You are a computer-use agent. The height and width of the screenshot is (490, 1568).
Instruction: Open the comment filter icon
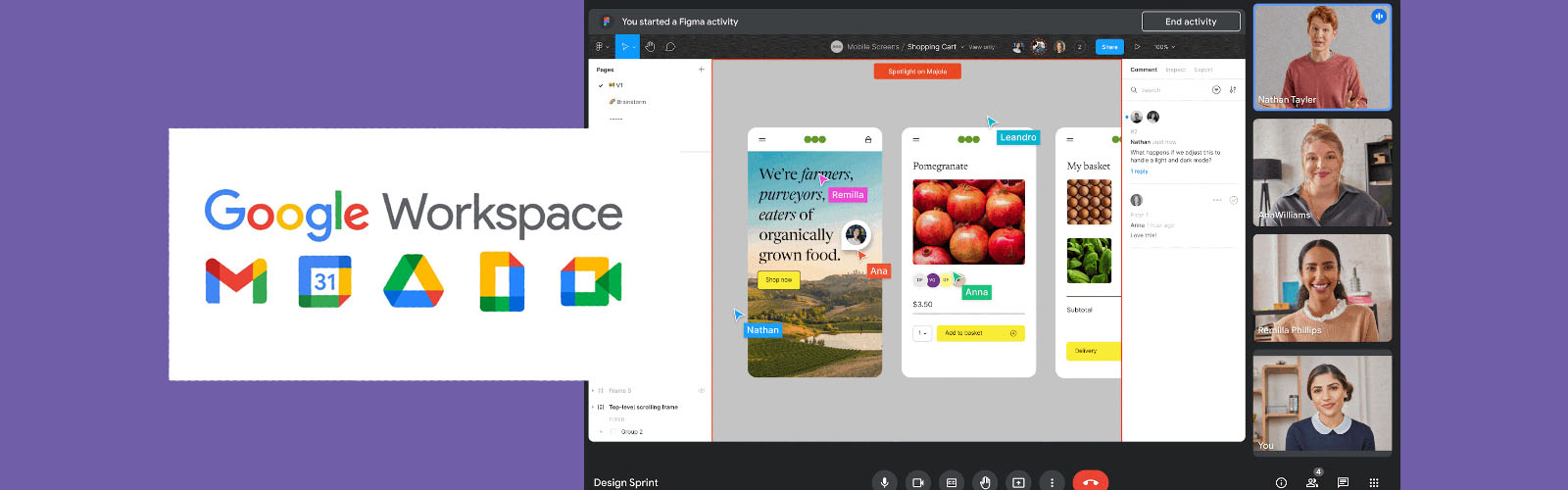coord(1216,90)
